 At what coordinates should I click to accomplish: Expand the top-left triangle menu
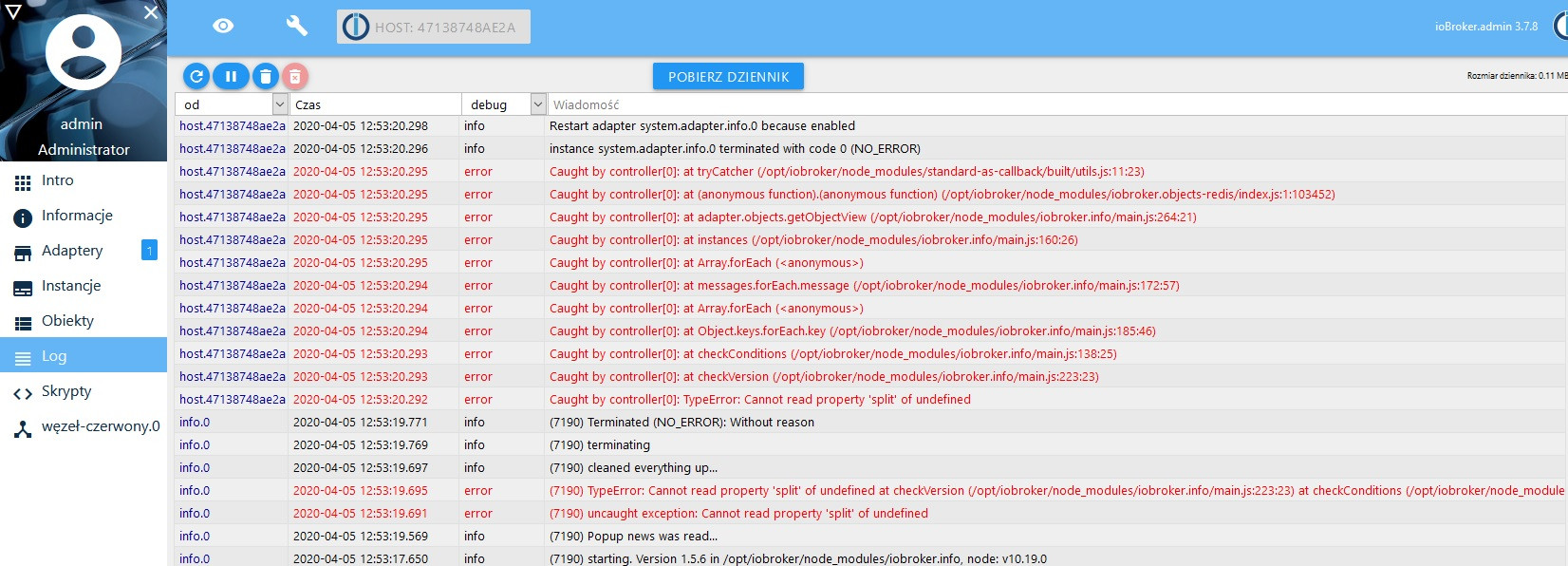(x=12, y=11)
